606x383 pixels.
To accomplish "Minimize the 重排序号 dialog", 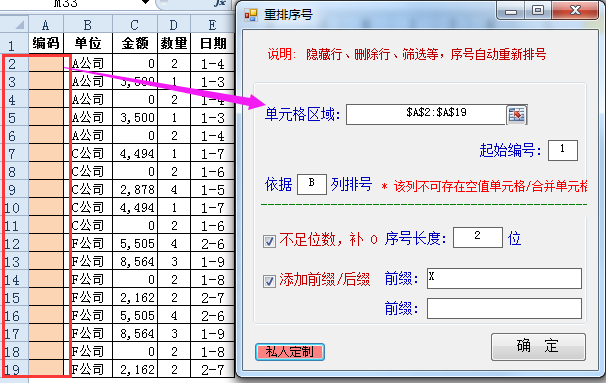I will [x=511, y=11].
